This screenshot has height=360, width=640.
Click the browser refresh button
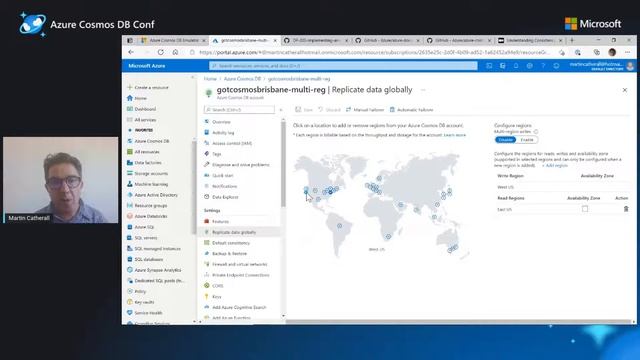(161, 52)
